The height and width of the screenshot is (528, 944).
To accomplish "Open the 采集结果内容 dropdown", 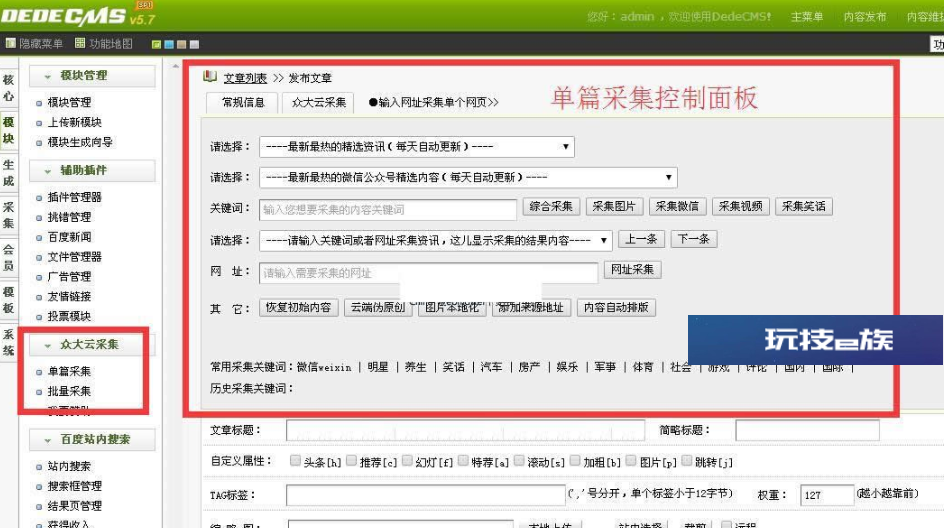I will click(436, 240).
